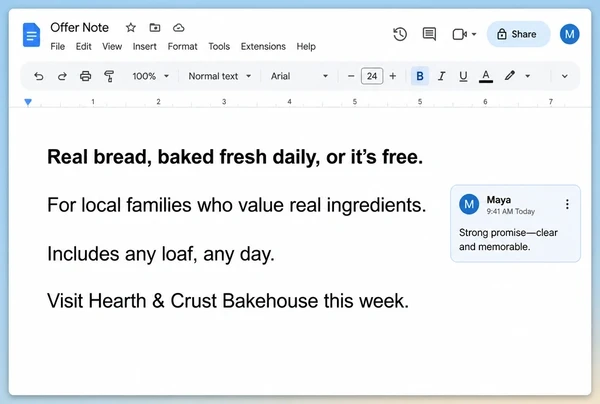
Task: Star the Offer Note document
Action: 131,28
